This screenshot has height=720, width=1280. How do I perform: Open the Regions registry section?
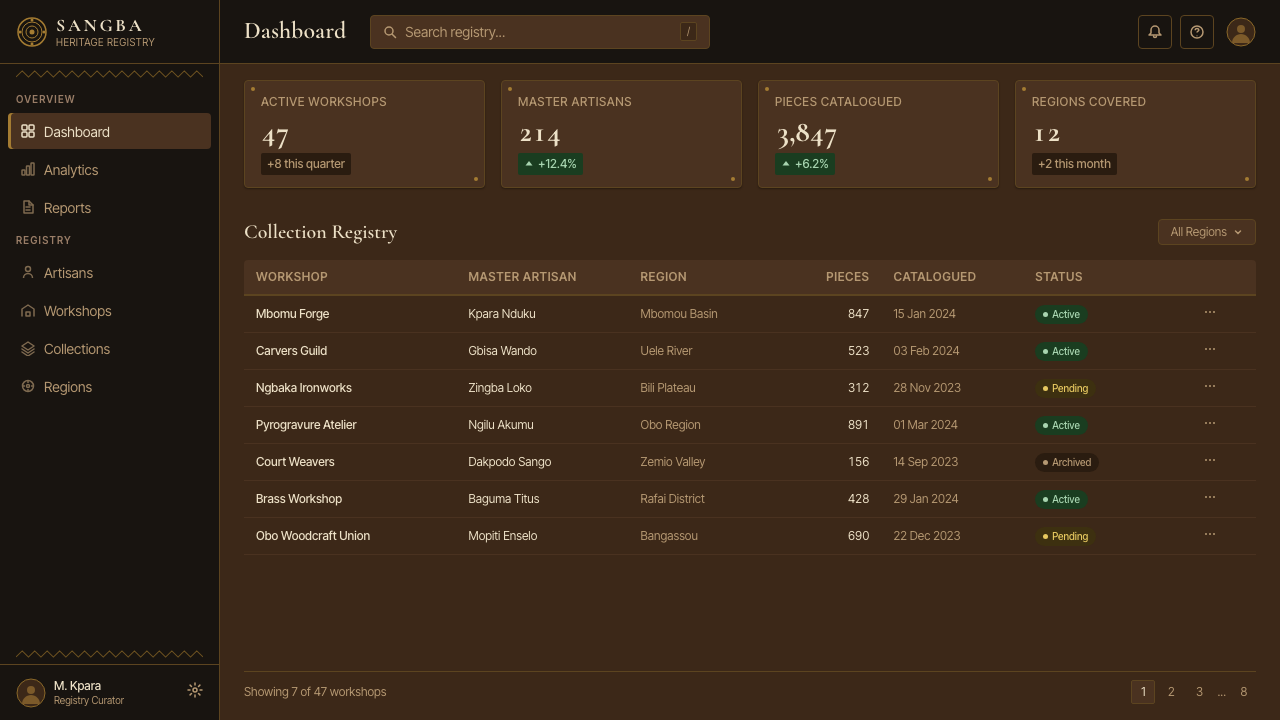109,387
